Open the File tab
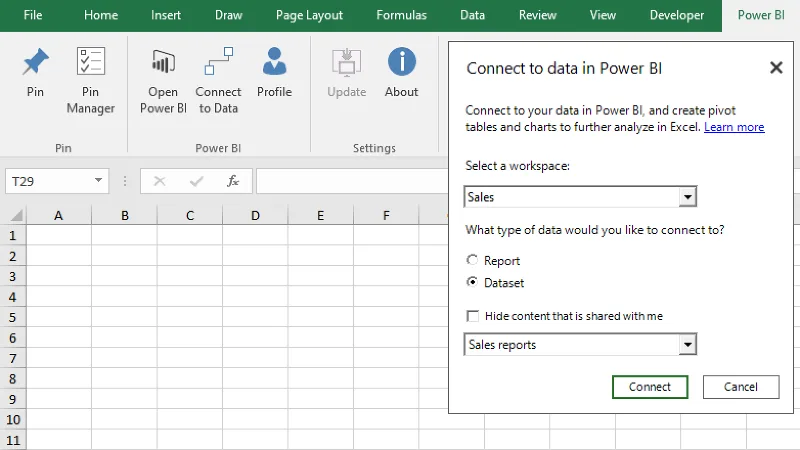Image resolution: width=800 pixels, height=450 pixels. 33,15
